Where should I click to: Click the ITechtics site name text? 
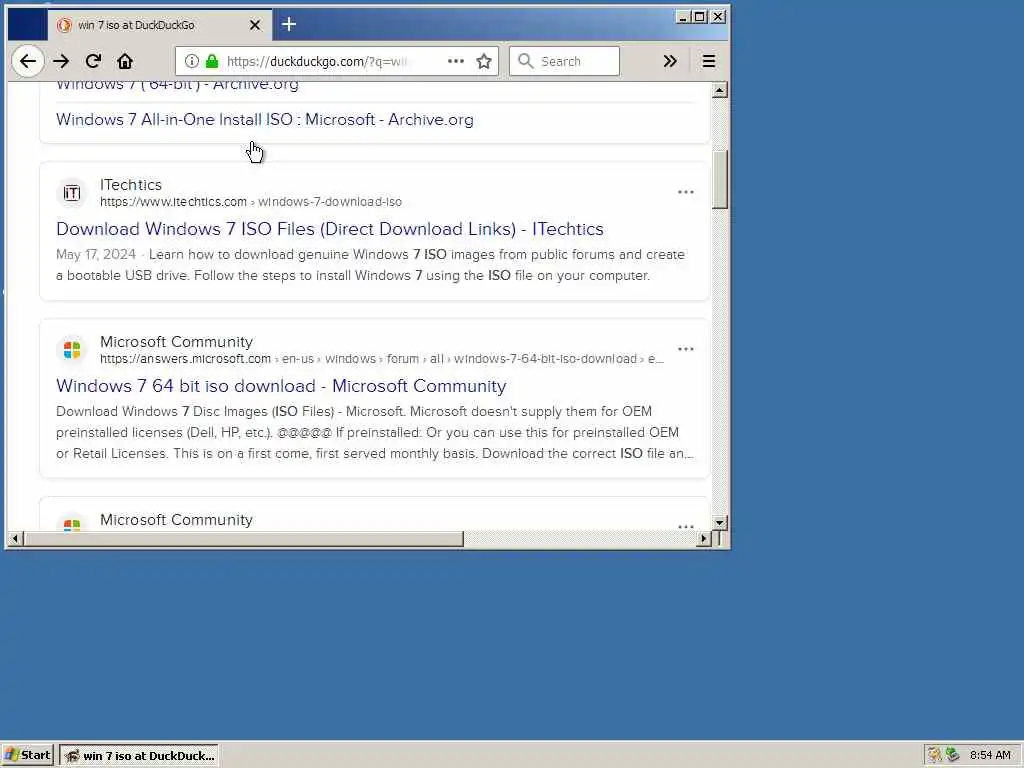[131, 185]
